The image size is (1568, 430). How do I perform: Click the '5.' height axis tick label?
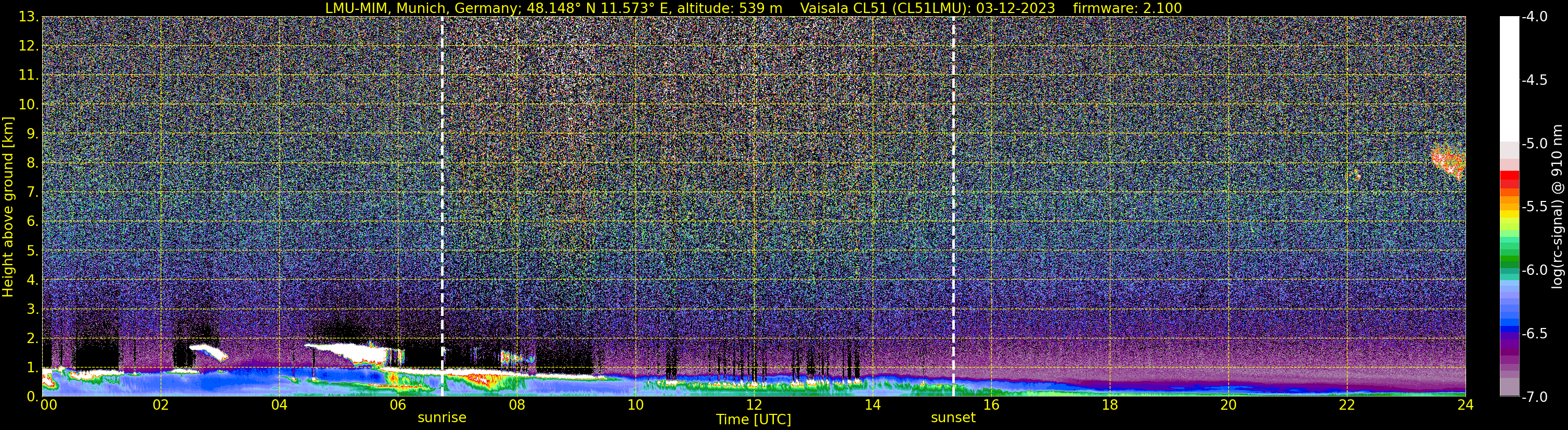(32, 251)
